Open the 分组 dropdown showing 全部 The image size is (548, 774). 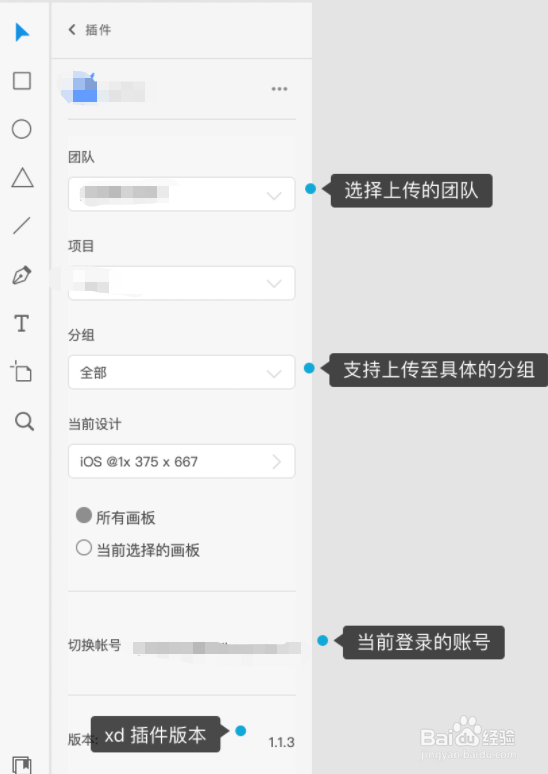click(181, 372)
